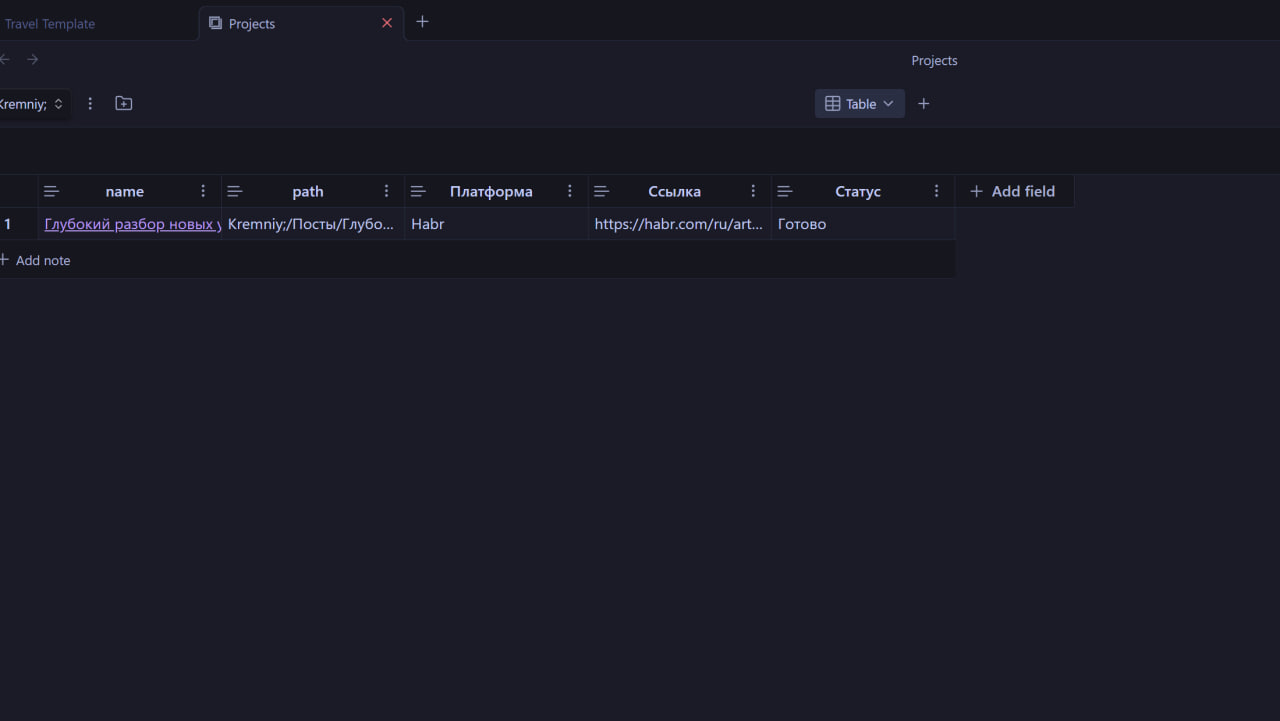This screenshot has height=721, width=1280.
Task: Click the Projects page title
Action: pos(934,61)
